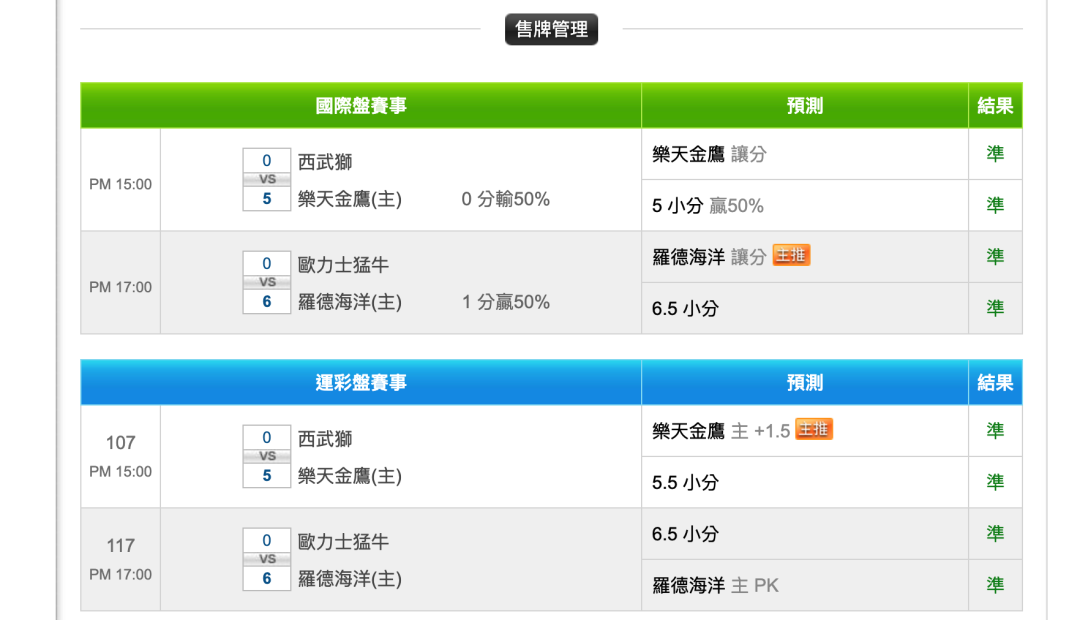
Task: Click the 運彩盤賽事 table header
Action: pyautogui.click(x=361, y=383)
